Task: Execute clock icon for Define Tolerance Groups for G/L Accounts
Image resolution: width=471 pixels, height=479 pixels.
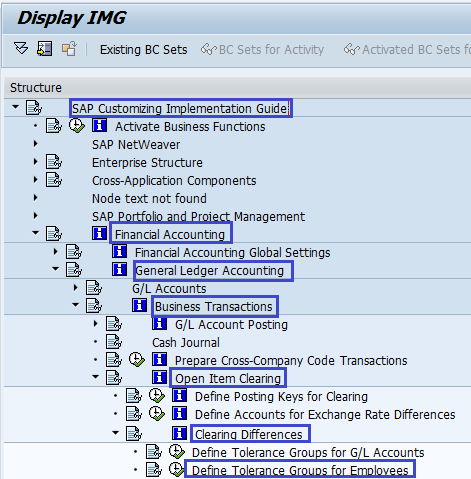Action: pyautogui.click(x=177, y=452)
